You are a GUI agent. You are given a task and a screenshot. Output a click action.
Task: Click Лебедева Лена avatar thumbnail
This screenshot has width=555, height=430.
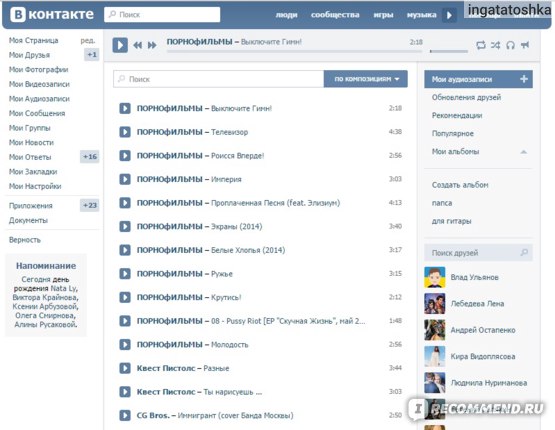(435, 304)
